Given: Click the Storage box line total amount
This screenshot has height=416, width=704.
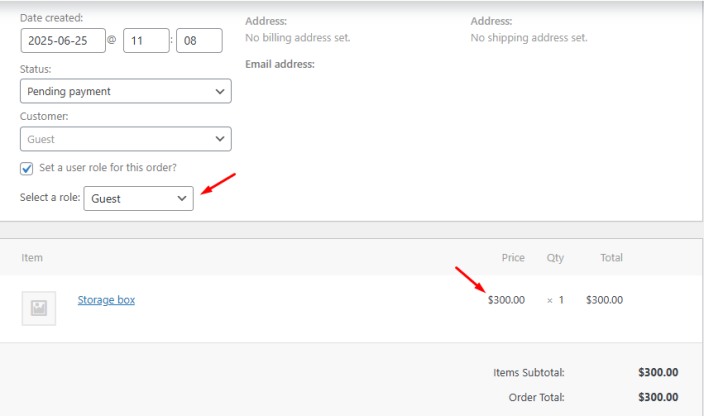Looking at the screenshot, I should click(x=604, y=300).
